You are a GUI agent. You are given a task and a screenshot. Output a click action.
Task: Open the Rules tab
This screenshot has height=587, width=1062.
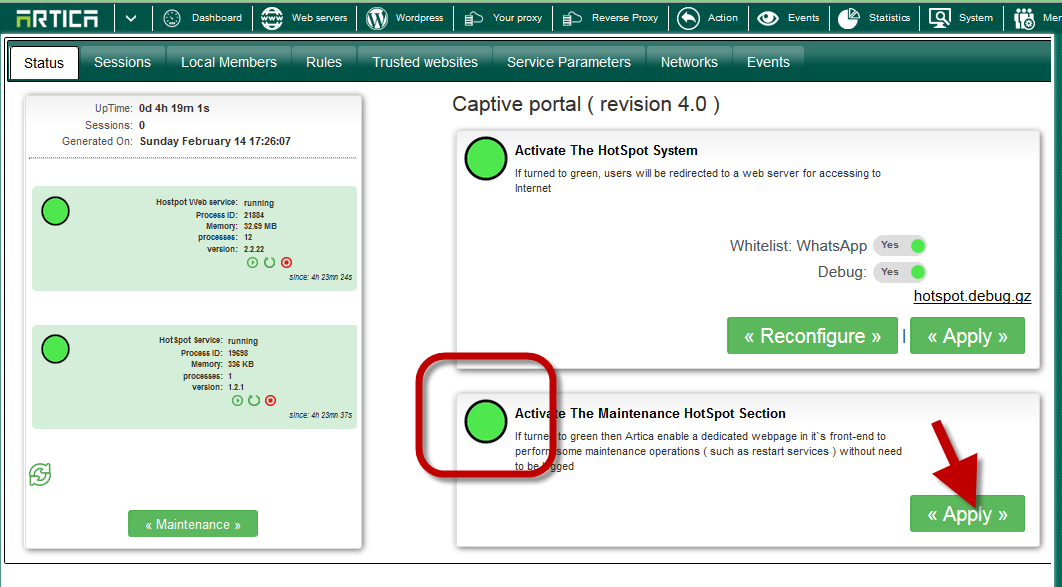point(324,62)
